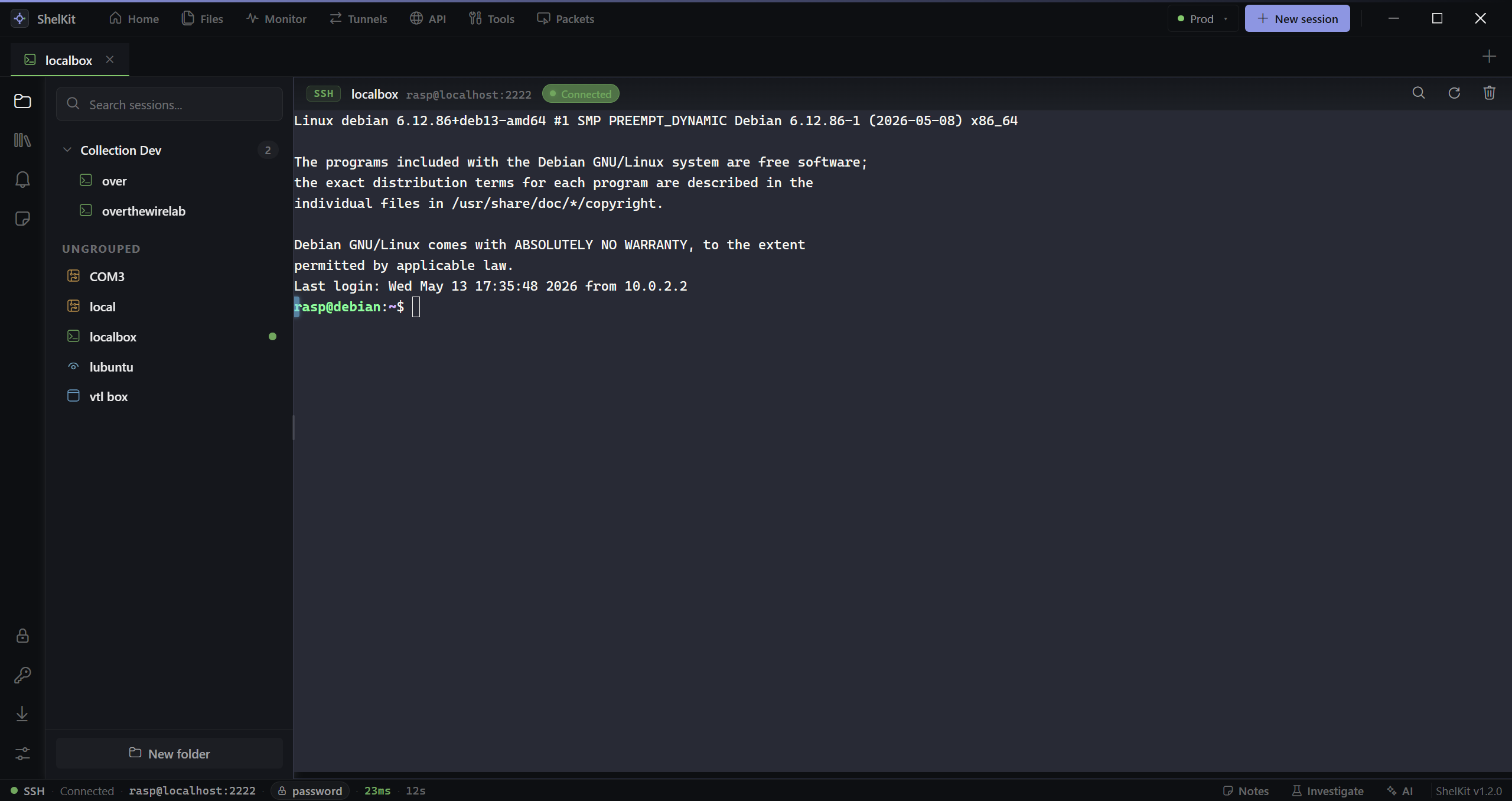Search the terminal with magnifier icon
The height and width of the screenshot is (801, 1512).
click(1419, 93)
